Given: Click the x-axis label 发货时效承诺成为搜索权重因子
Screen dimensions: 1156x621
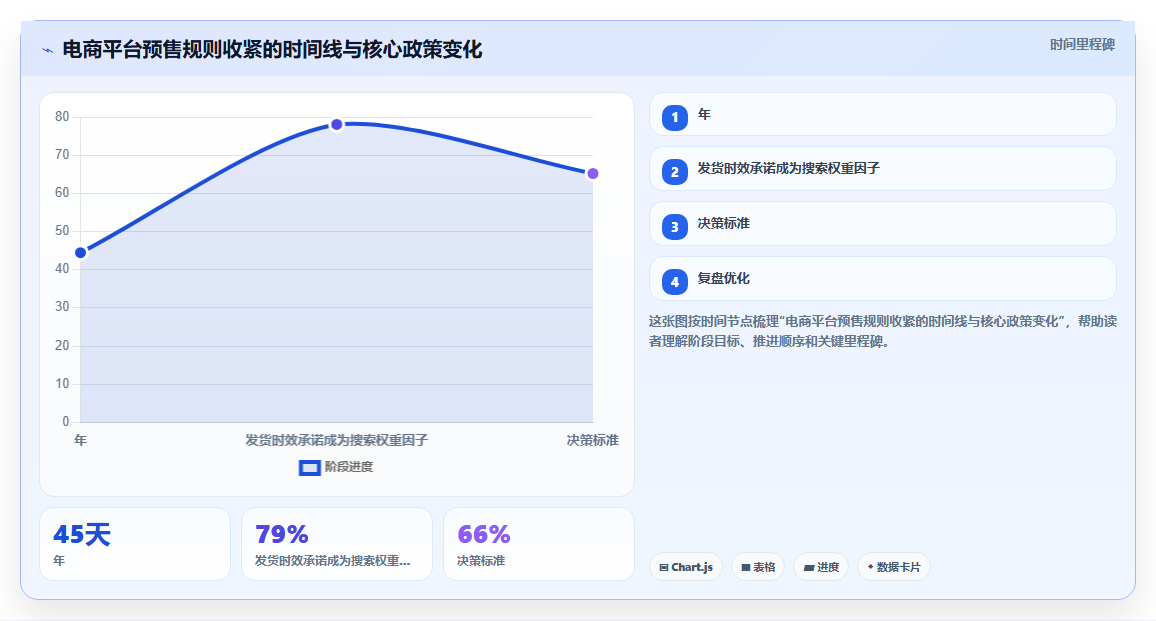Looking at the screenshot, I should 336,440.
